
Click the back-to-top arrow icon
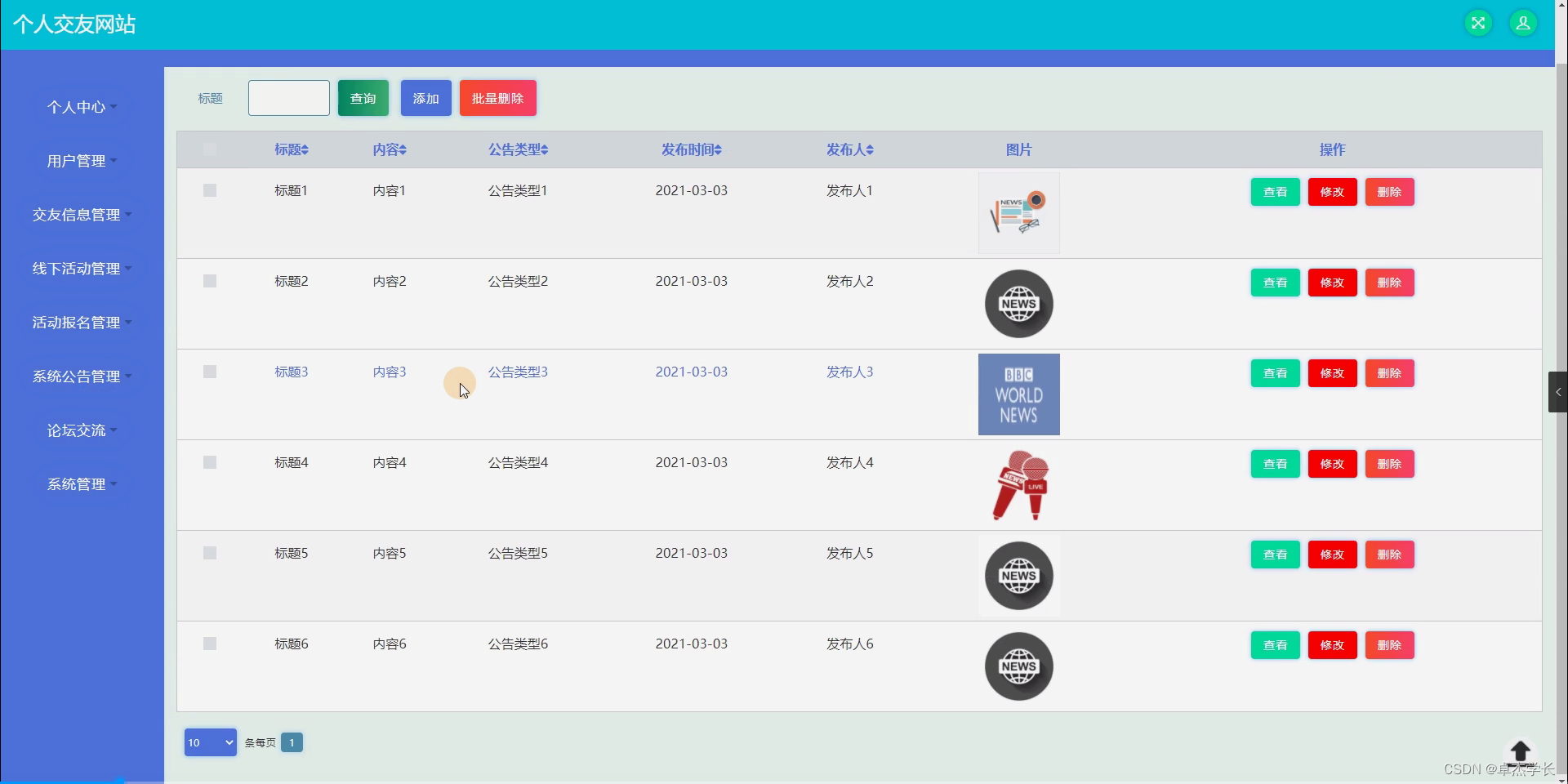(x=1521, y=751)
